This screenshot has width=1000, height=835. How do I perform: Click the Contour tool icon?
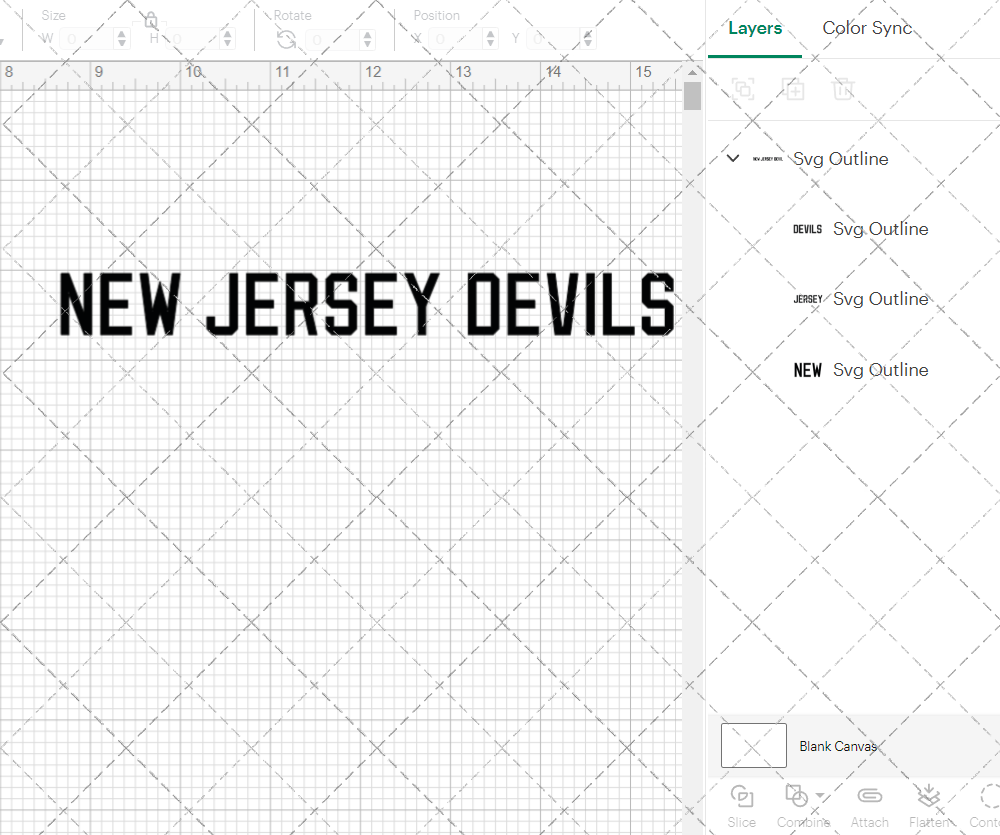(990, 795)
